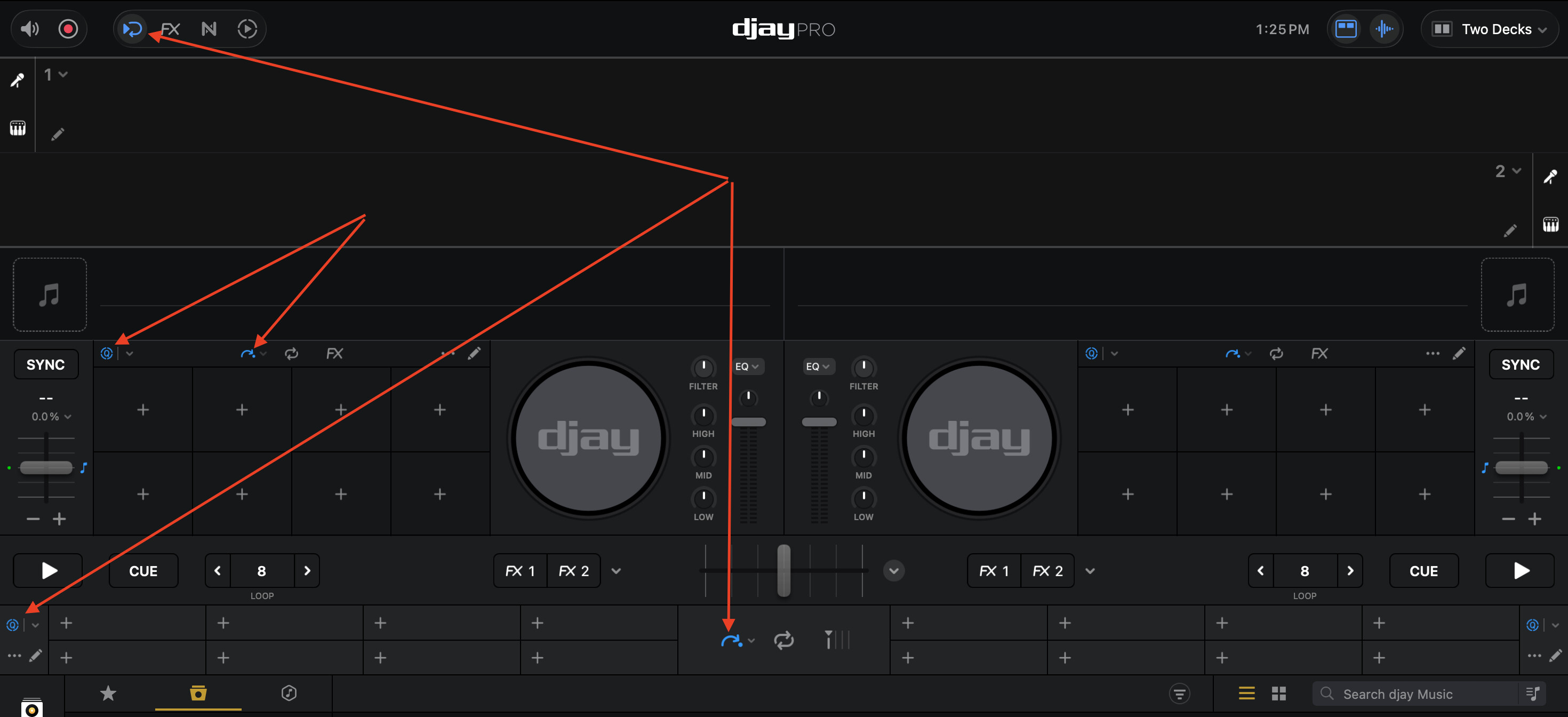
Task: Click the favorites star icon in library
Action: click(x=108, y=692)
